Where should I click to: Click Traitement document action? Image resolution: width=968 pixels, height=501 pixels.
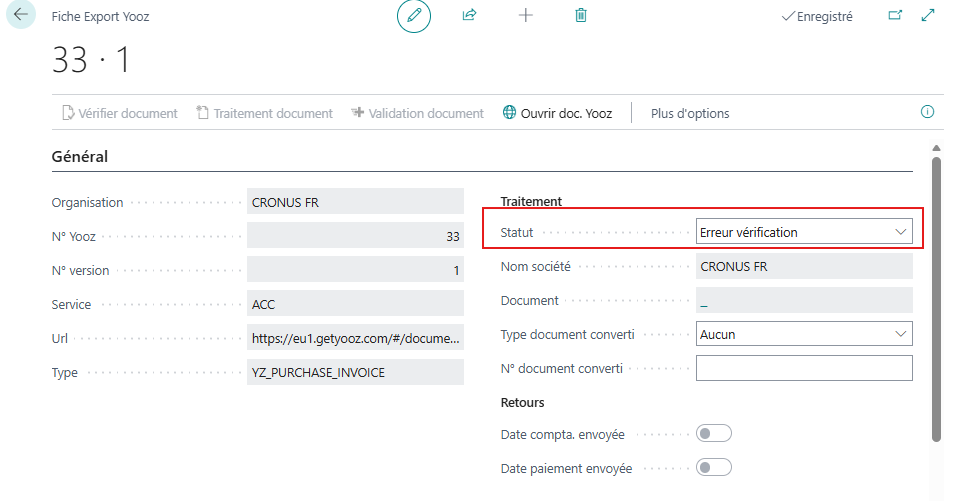[264, 113]
